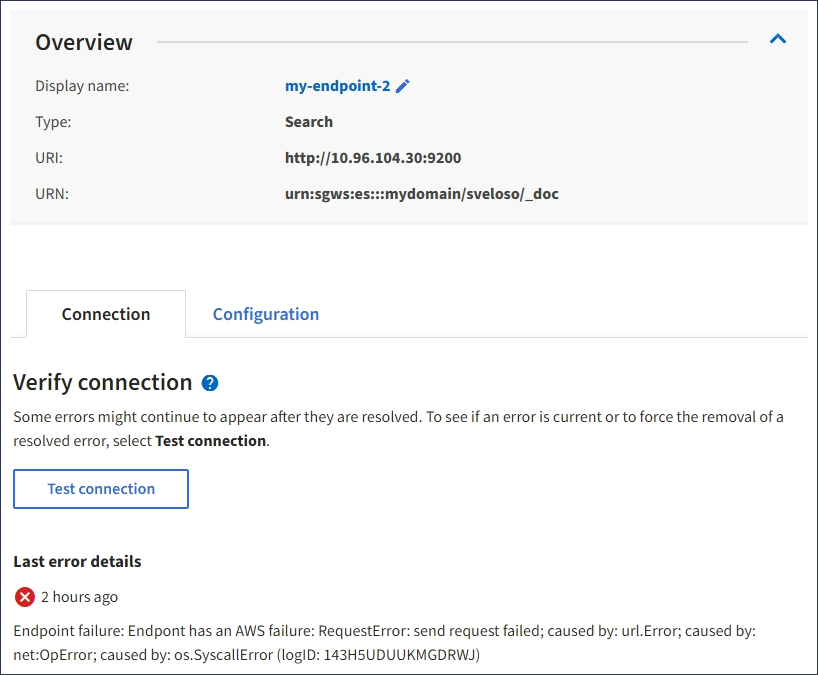Click the URI field label
818x675 pixels.
tap(49, 158)
